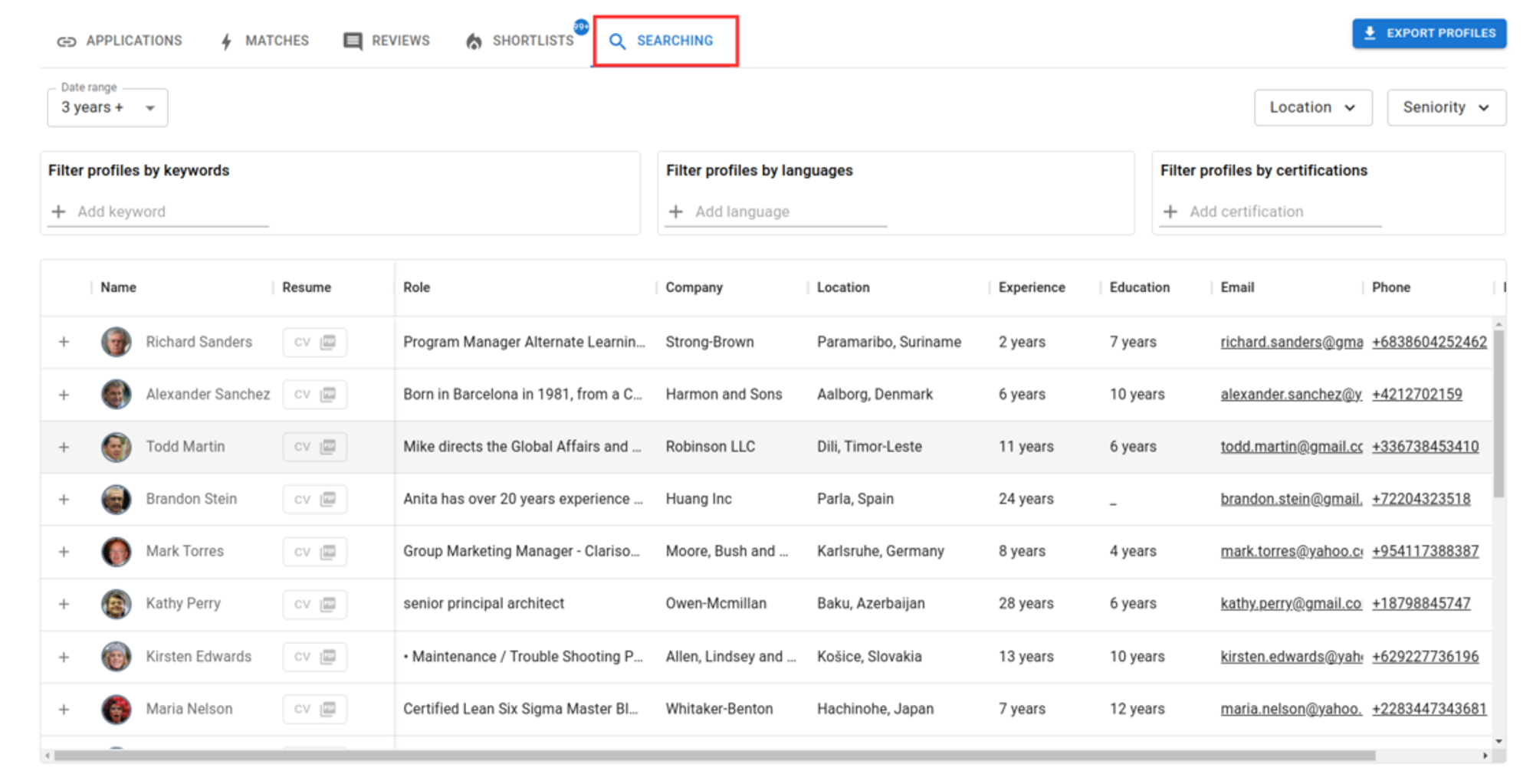The image size is (1533, 784).
Task: Click the lightning bolt icon beside Matches
Action: point(225,41)
